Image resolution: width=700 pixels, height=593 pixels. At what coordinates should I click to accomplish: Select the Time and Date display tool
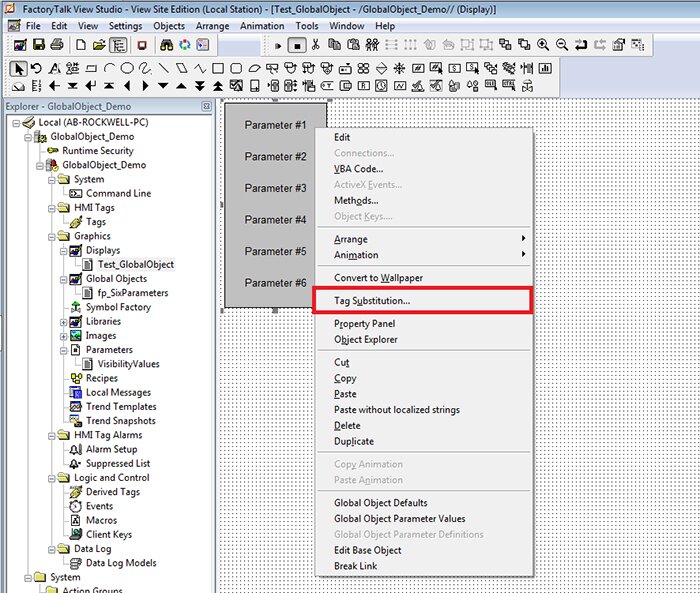point(381,85)
